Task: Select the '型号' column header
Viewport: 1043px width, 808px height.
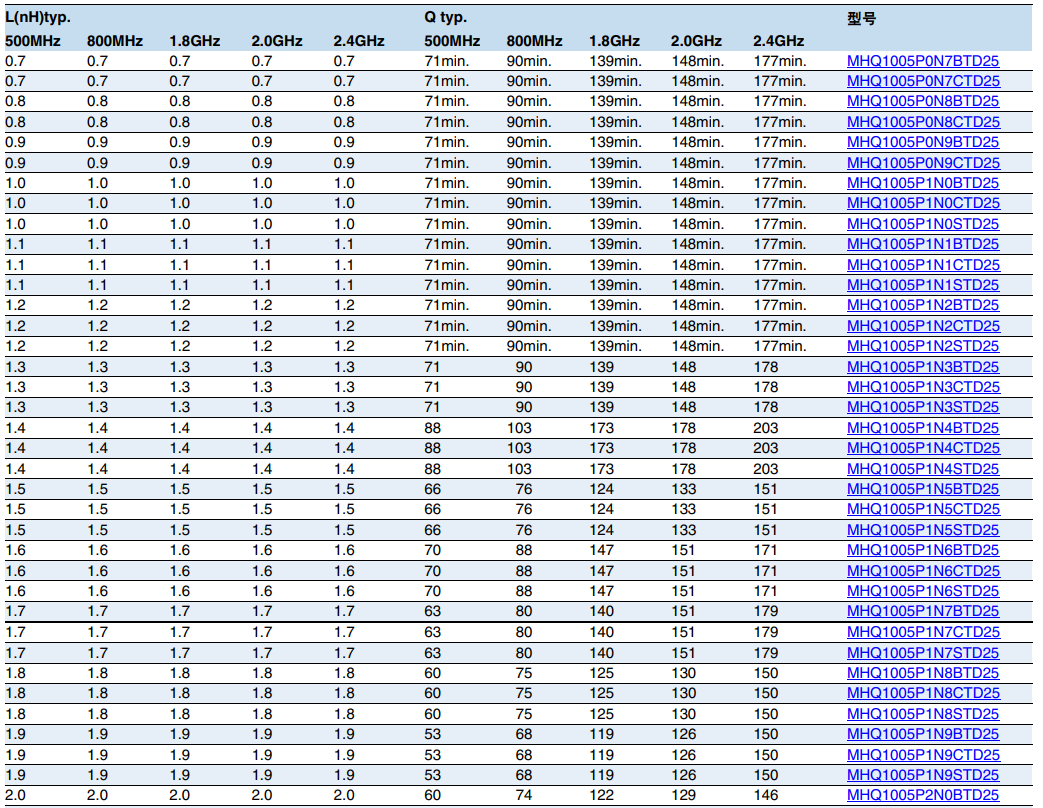Action: tap(861, 19)
